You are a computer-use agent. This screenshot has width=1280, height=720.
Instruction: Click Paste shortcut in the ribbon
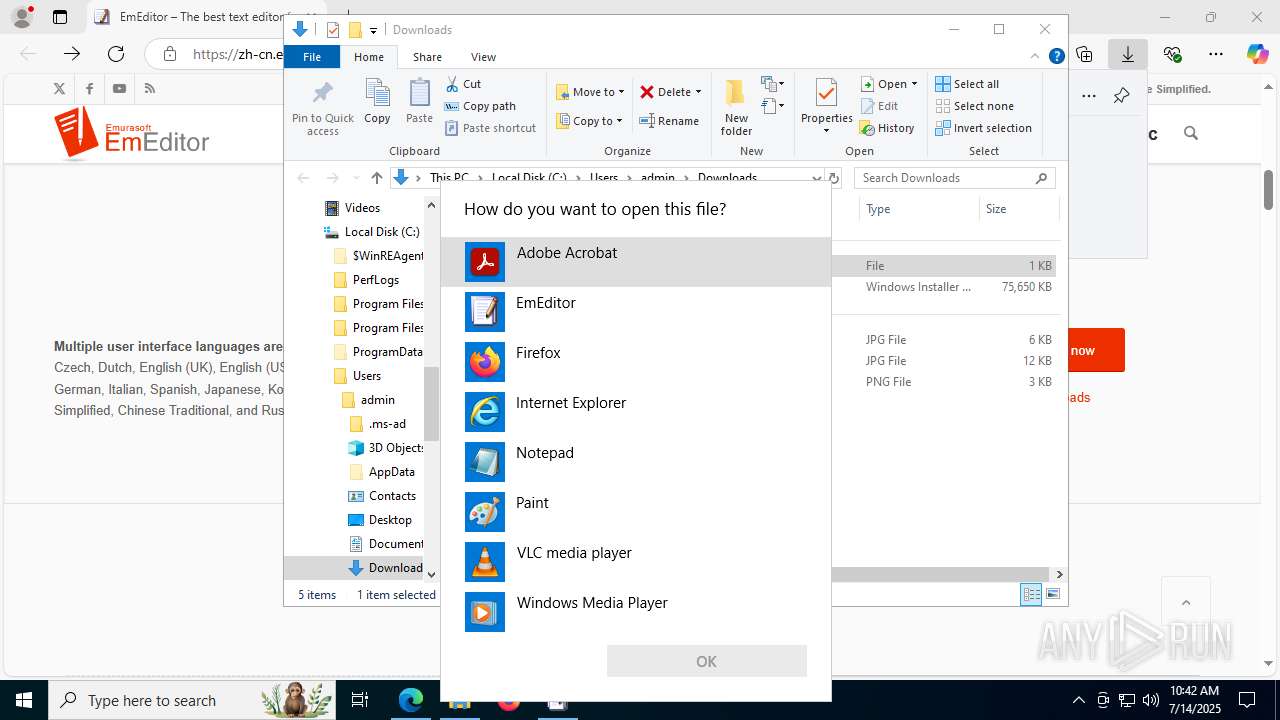point(490,128)
